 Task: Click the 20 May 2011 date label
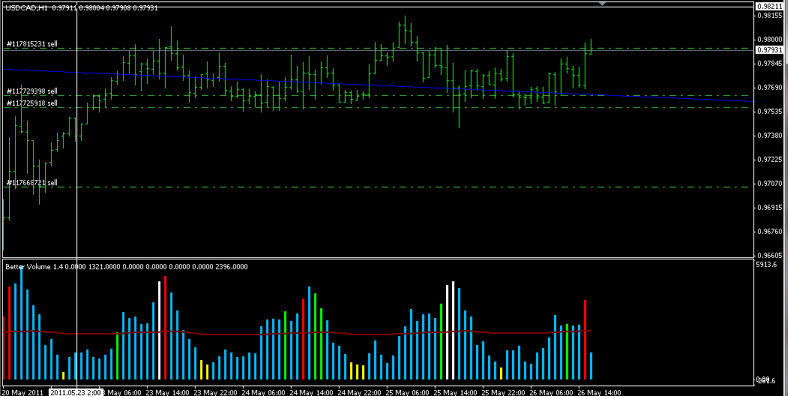coord(21,392)
